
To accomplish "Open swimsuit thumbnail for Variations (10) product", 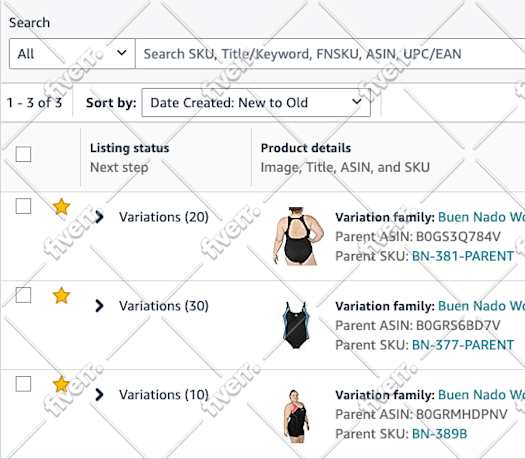I will (x=296, y=416).
